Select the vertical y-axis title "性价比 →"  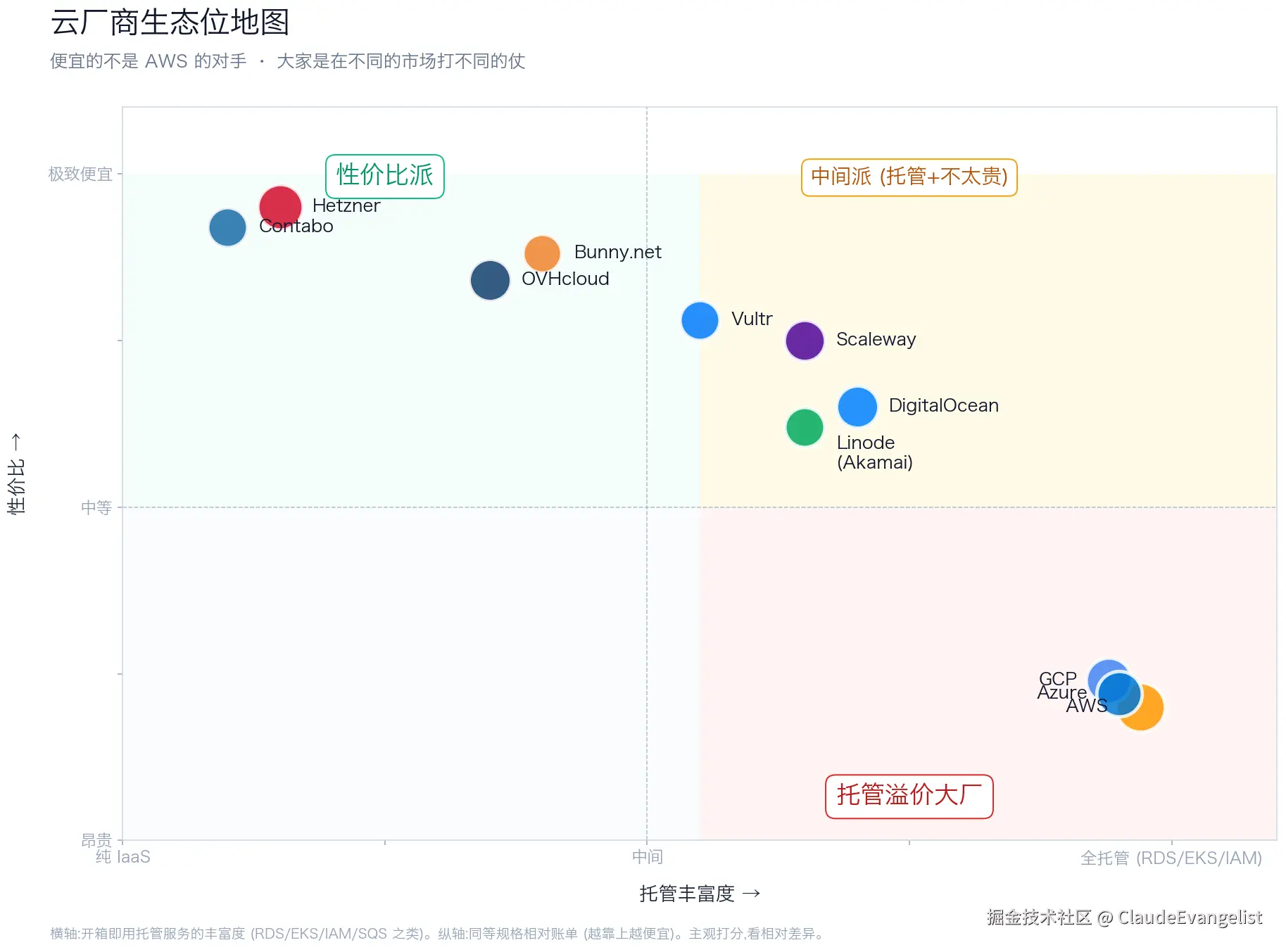tap(16, 474)
